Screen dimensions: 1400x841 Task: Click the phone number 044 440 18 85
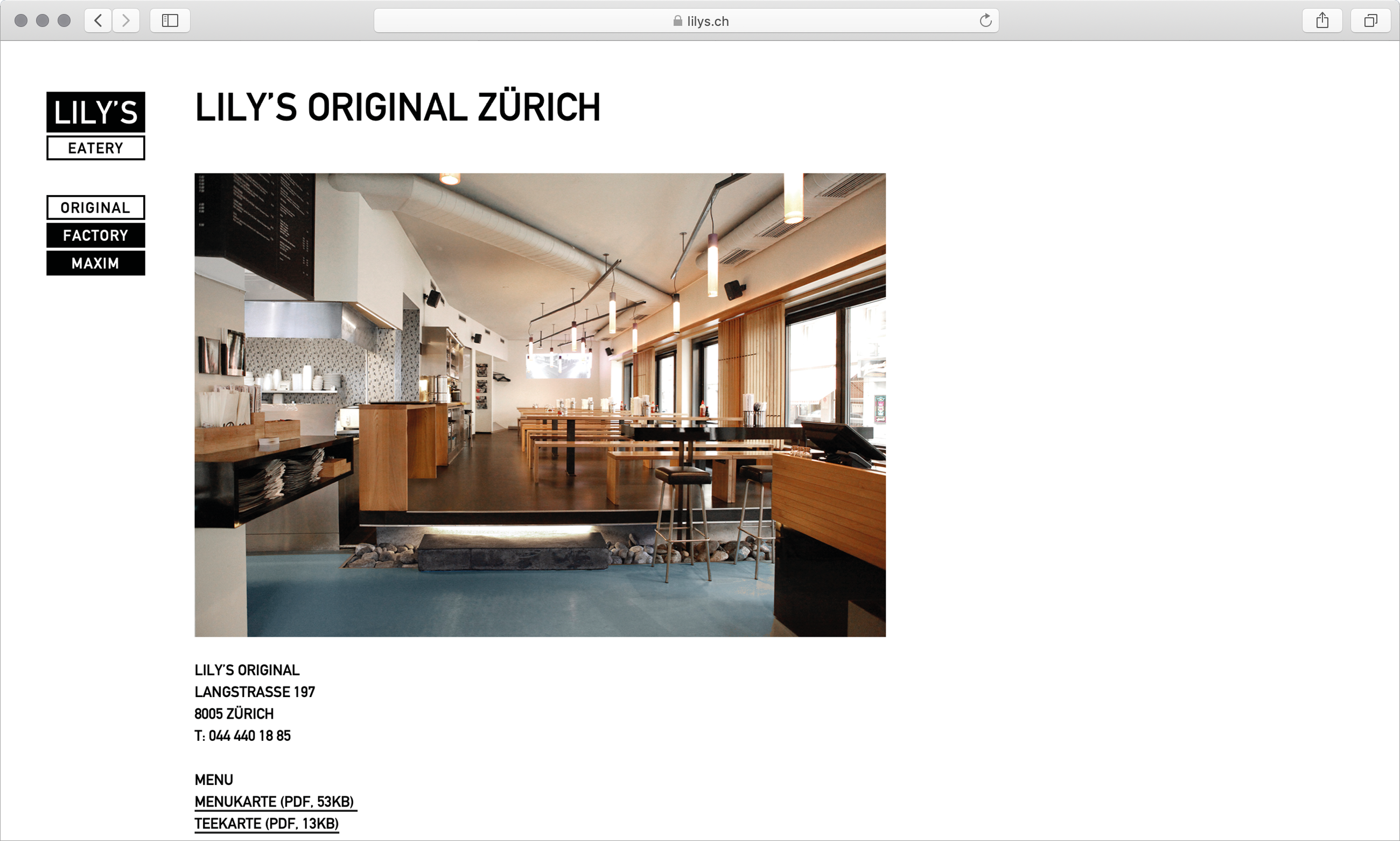coord(249,735)
